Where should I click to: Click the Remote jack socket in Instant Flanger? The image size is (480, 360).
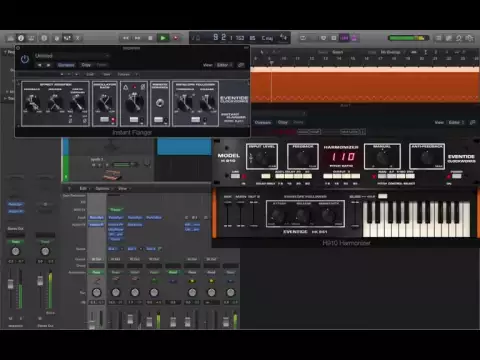pos(160,103)
